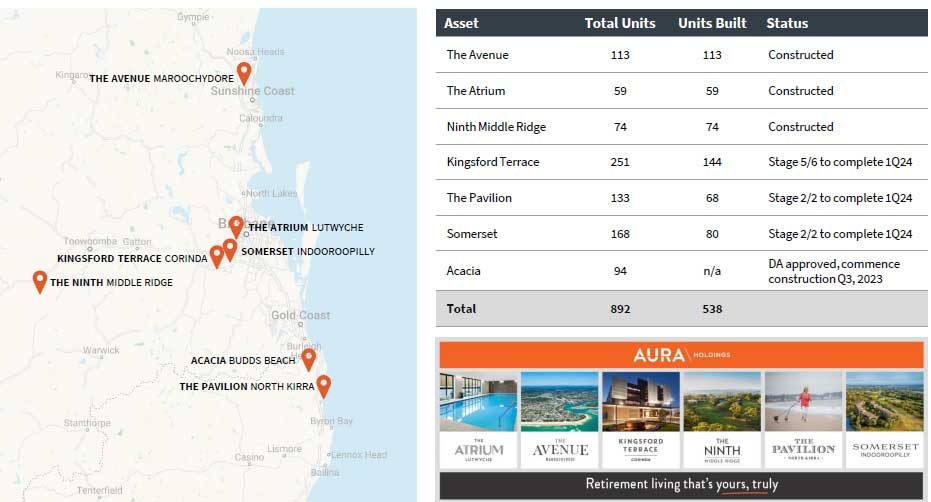Click the Kingsford Terrace Corinda map pin

tap(217, 257)
